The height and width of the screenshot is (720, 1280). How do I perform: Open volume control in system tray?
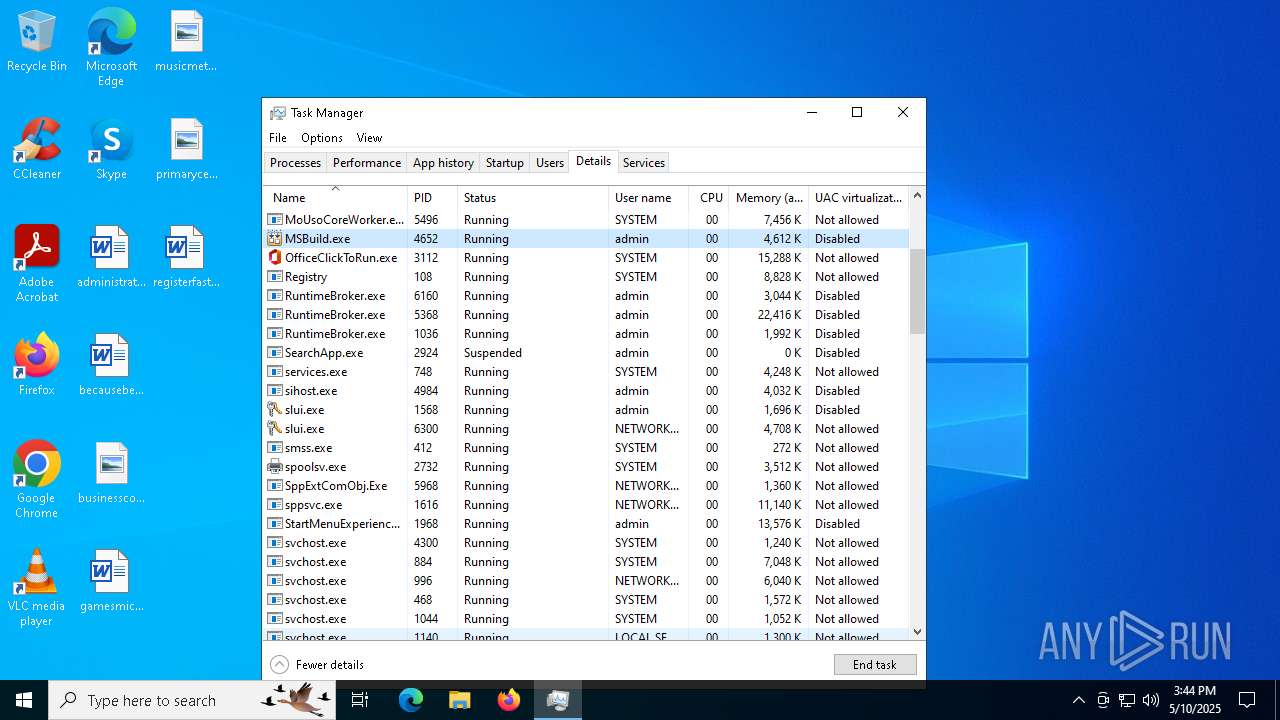[x=1151, y=700]
